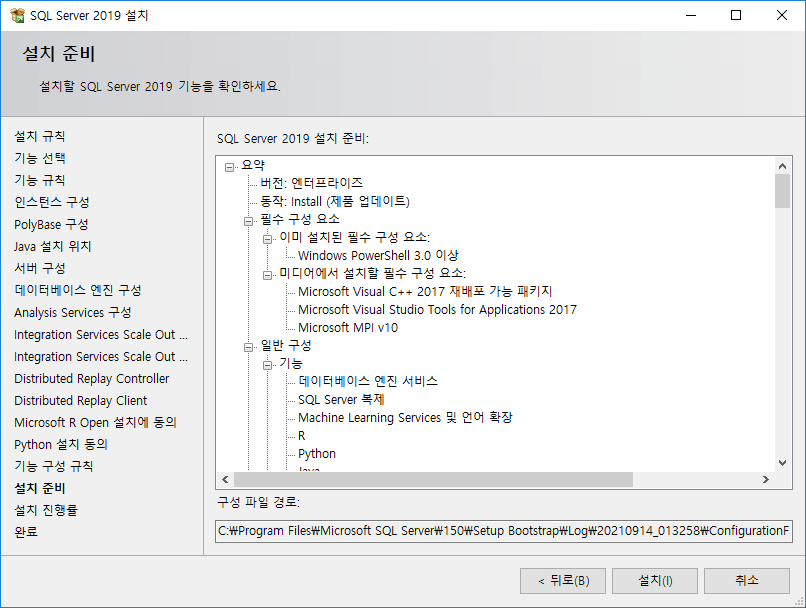Screen dimensions: 806x608
Task: Start installation with the 설치(I) button
Action: (655, 581)
